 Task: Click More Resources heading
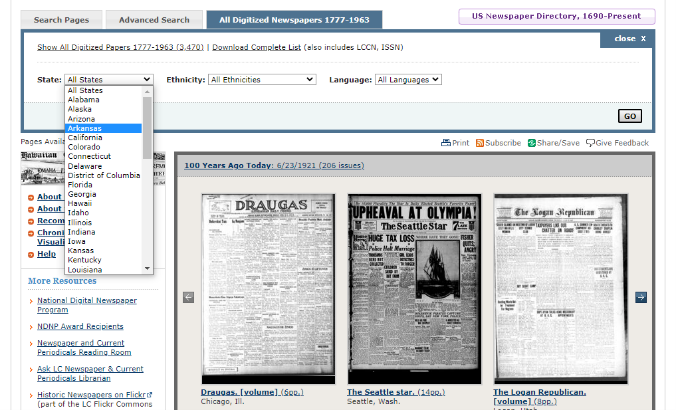[62, 281]
